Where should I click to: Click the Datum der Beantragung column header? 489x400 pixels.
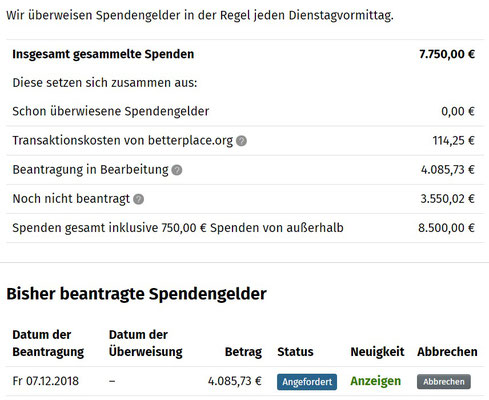tap(48, 343)
